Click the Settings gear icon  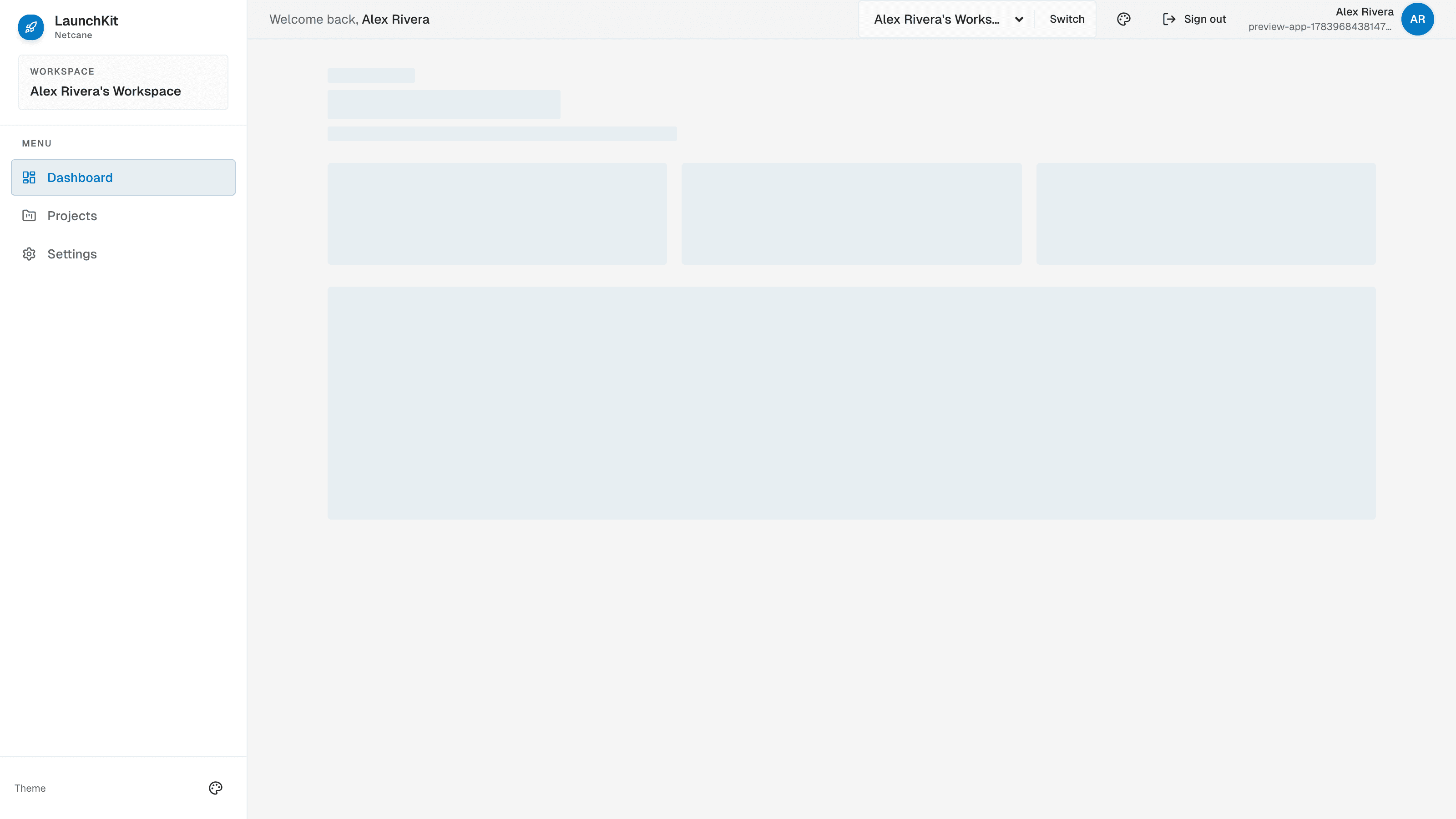point(29,254)
